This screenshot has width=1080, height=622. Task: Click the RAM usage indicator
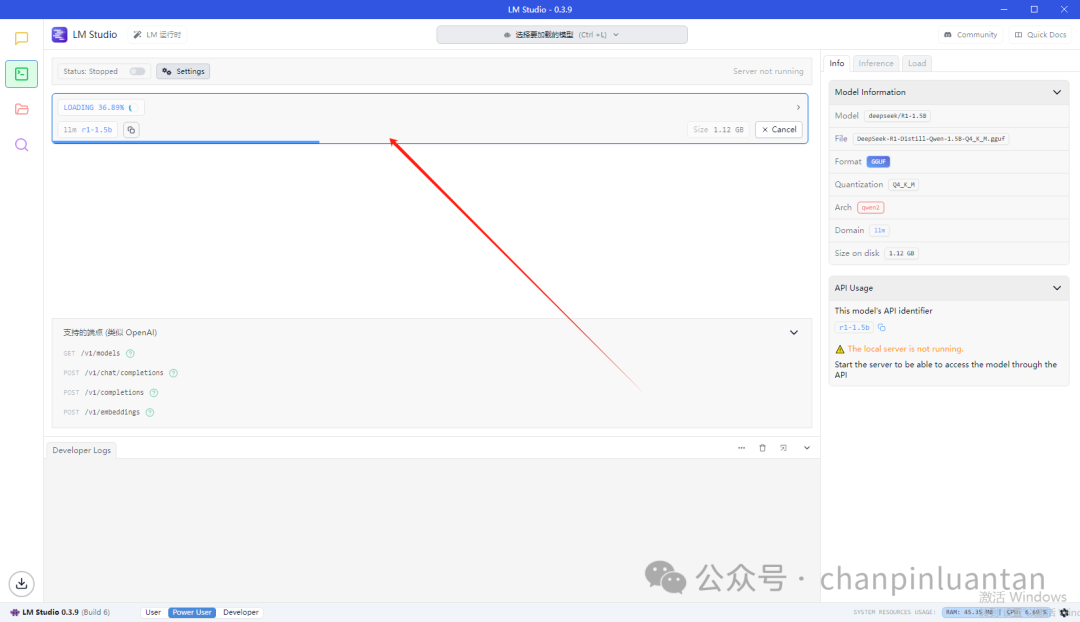click(969, 612)
